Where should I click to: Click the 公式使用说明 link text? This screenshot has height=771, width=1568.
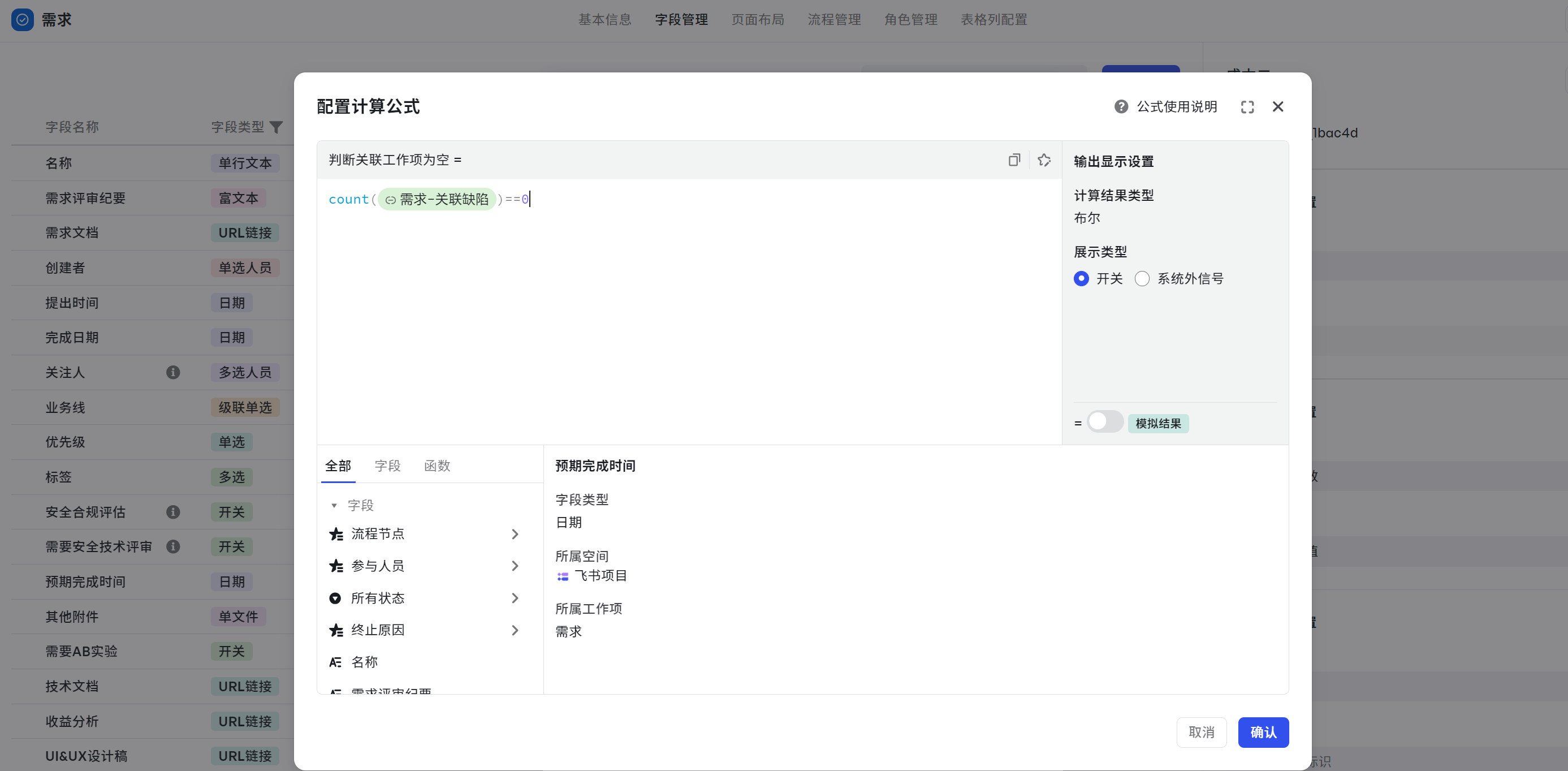tap(1177, 106)
